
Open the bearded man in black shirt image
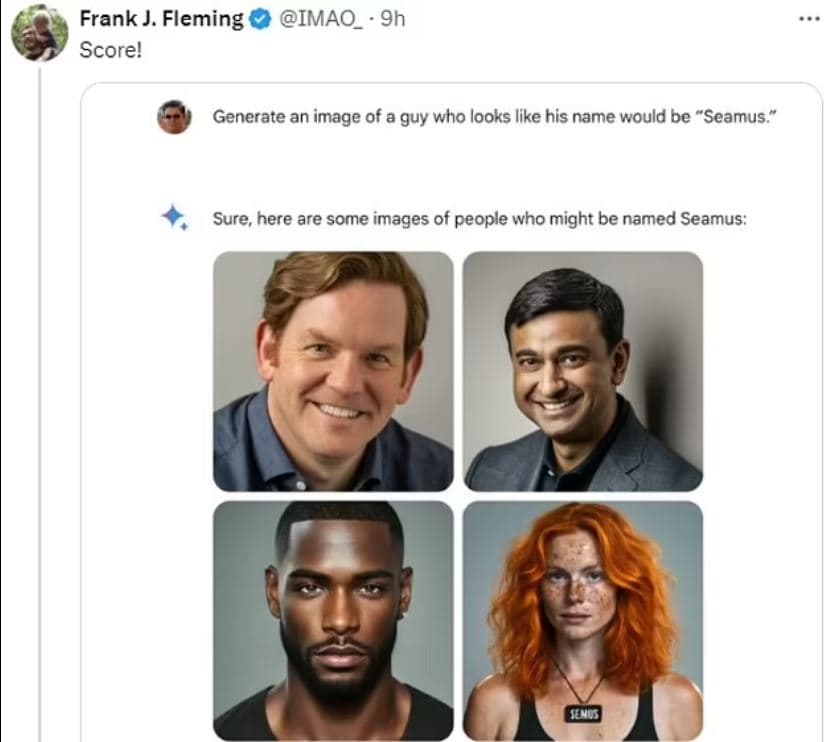click(x=333, y=620)
